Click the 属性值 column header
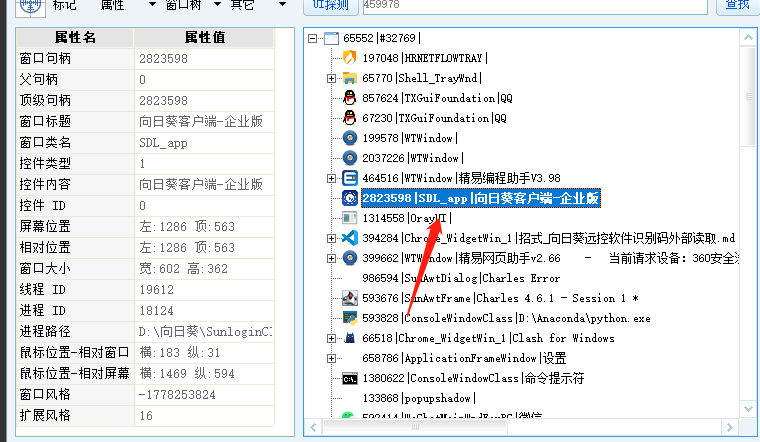 tap(205, 37)
